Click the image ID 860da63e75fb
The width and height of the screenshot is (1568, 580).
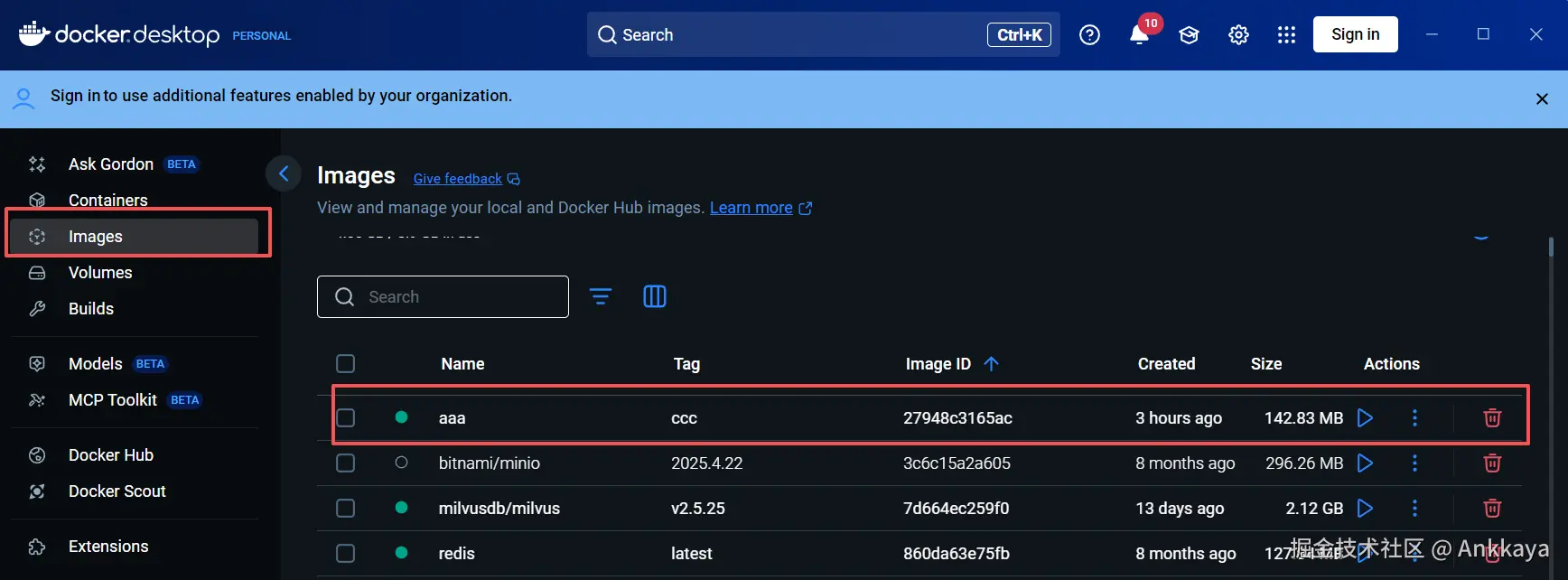[957, 554]
